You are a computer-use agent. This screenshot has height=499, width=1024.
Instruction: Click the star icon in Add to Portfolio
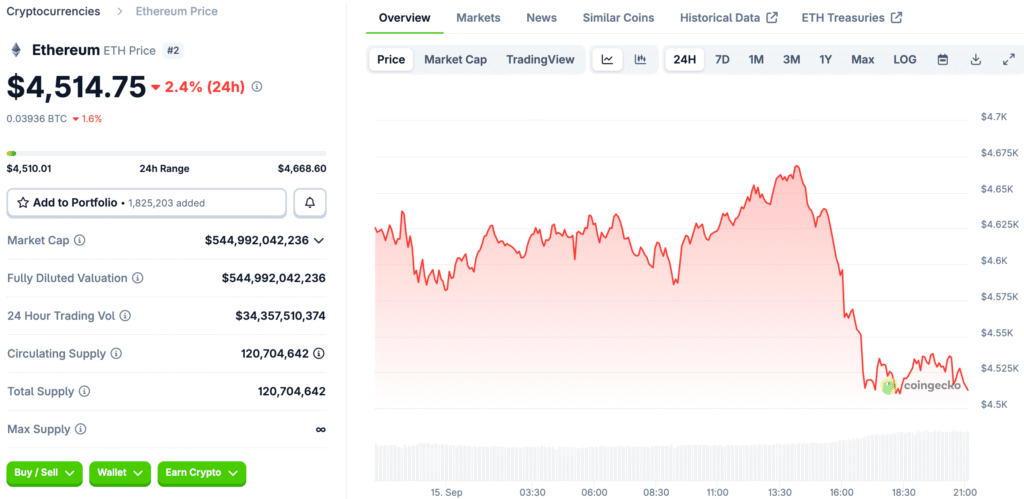[x=23, y=203]
